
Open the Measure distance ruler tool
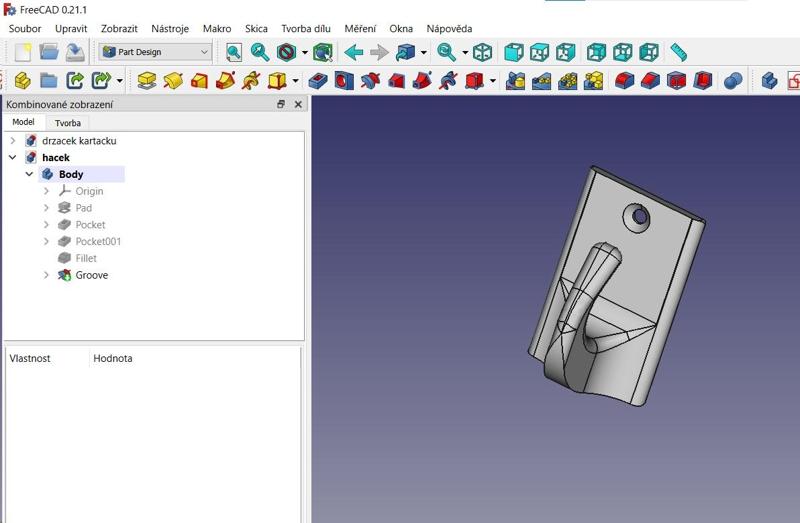(679, 52)
